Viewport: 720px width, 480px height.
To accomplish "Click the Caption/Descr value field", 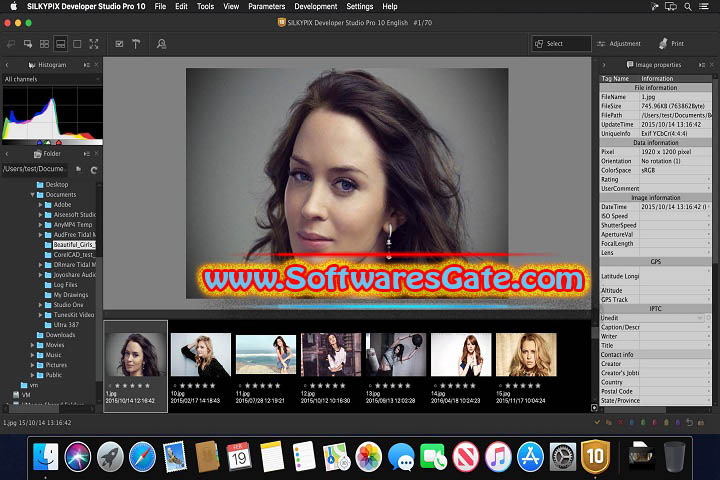I will (x=674, y=327).
